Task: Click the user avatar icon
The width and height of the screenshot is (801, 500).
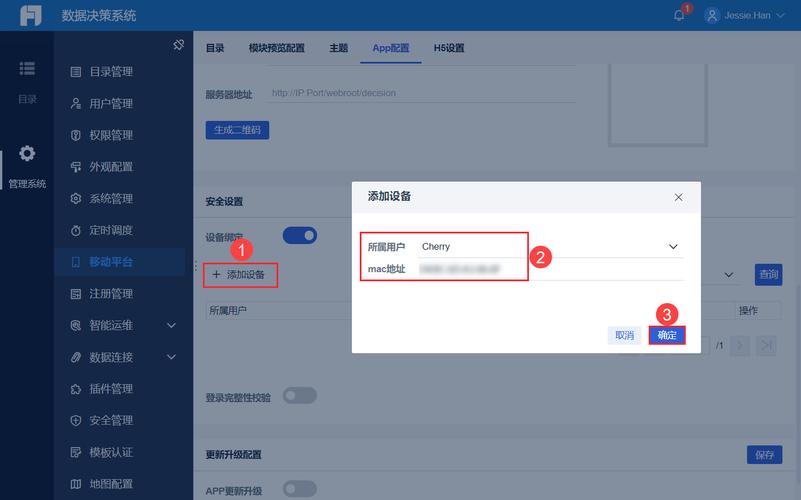Action: click(712, 15)
